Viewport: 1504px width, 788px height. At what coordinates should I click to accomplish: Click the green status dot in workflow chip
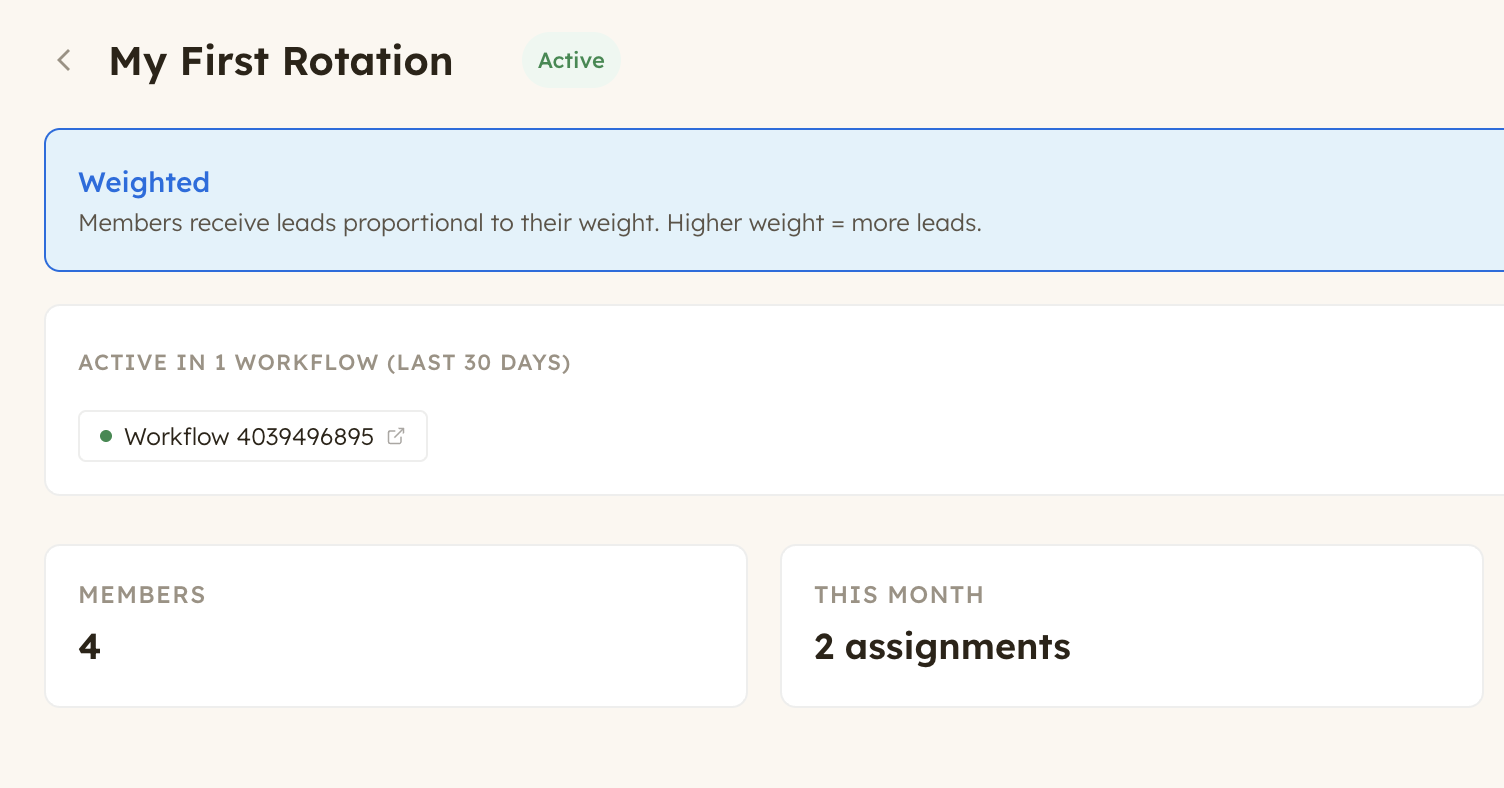click(106, 436)
